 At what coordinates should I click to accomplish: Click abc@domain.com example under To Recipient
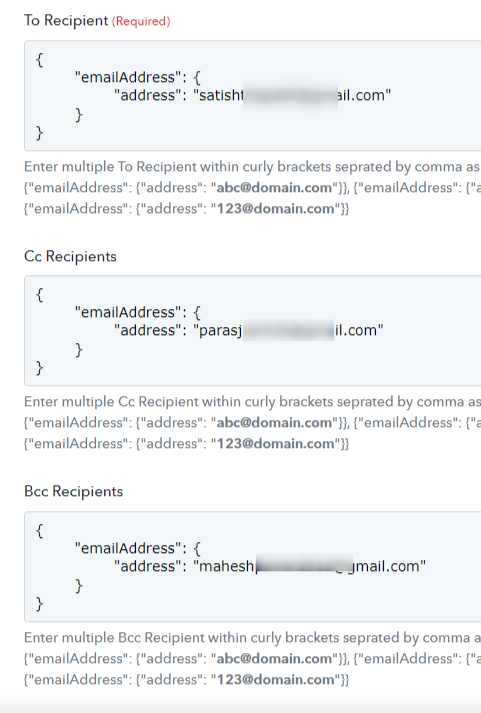tap(274, 188)
